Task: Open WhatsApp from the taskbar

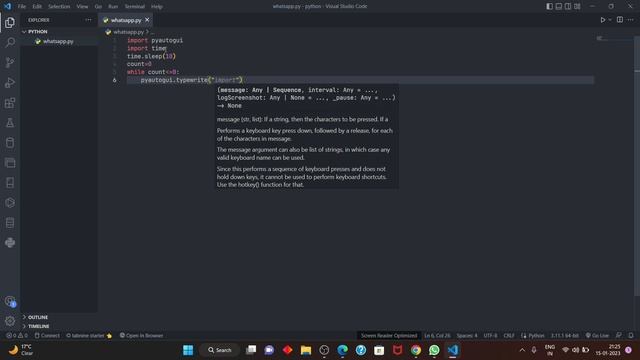Action: tap(434, 350)
